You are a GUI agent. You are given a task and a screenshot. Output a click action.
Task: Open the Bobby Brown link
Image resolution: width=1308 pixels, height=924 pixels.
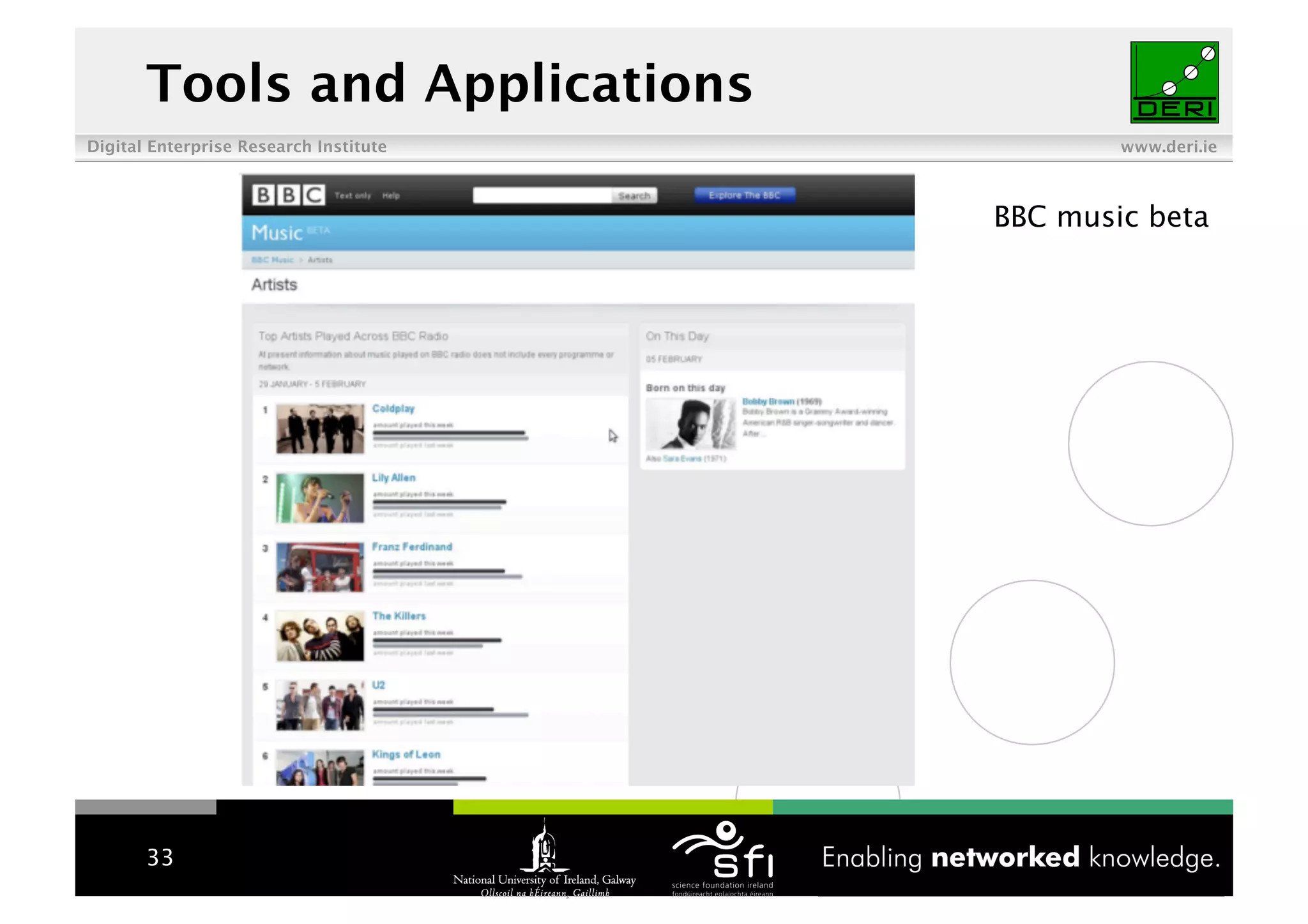768,402
